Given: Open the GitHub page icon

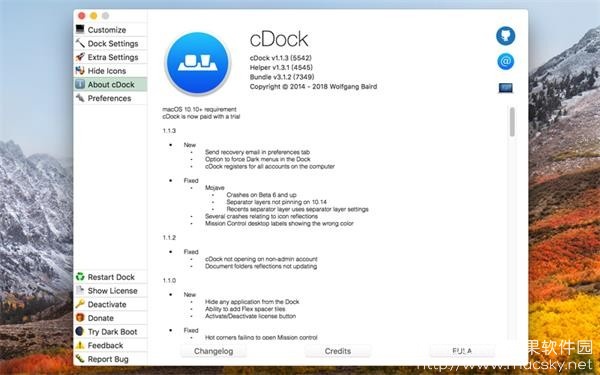Looking at the screenshot, I should [505, 36].
